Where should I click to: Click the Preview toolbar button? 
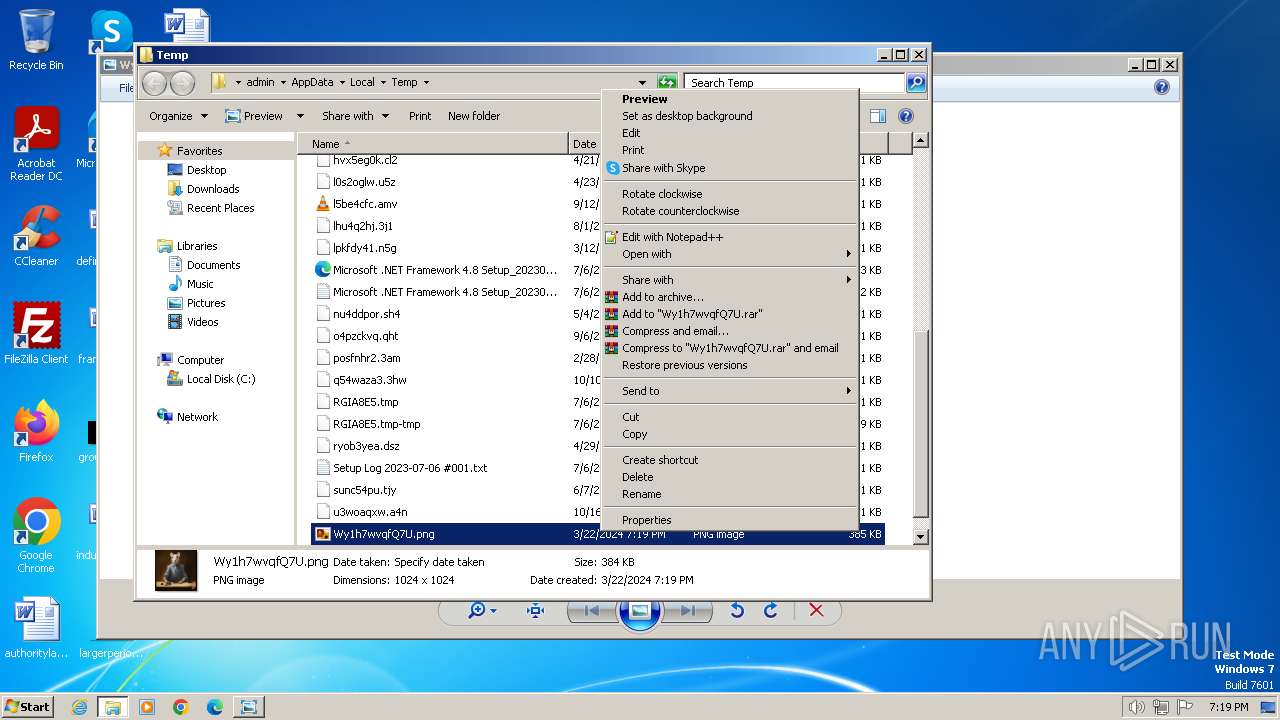click(x=254, y=116)
